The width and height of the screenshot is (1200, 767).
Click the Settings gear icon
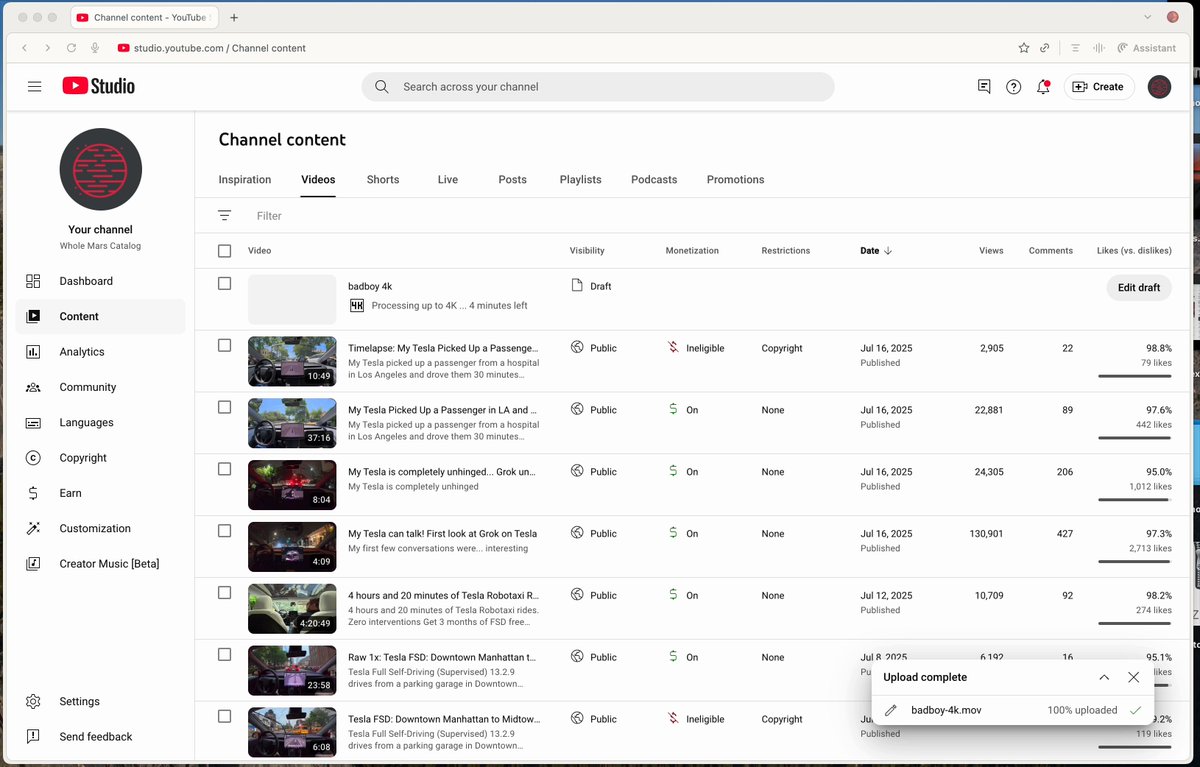tap(33, 701)
